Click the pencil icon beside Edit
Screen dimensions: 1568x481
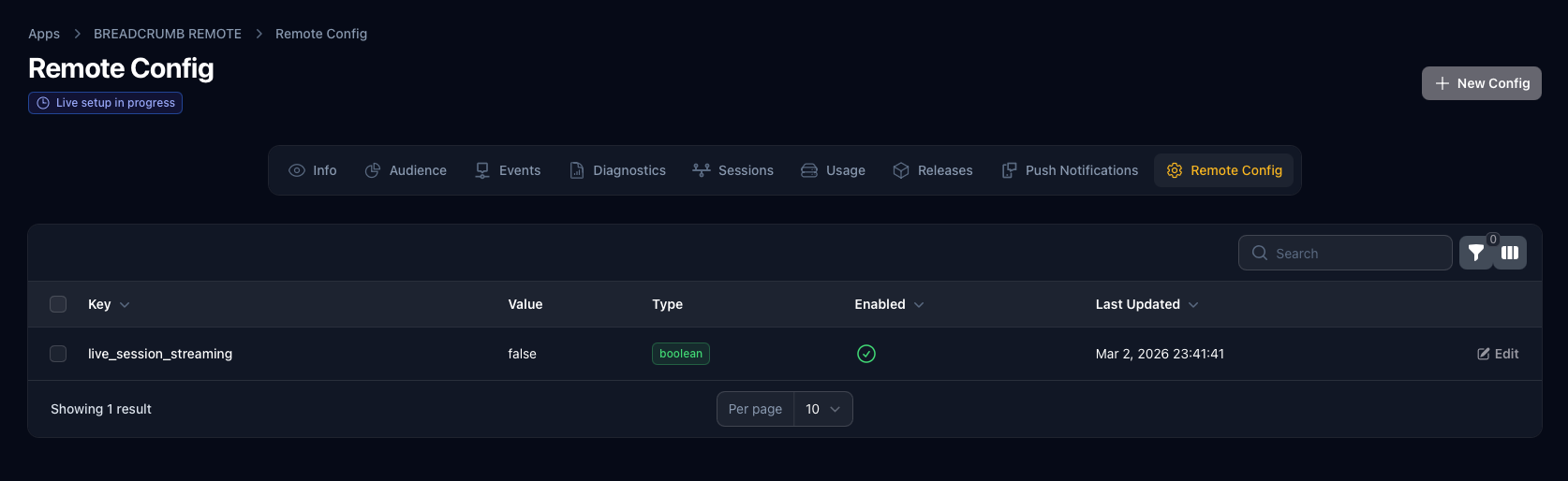1484,354
